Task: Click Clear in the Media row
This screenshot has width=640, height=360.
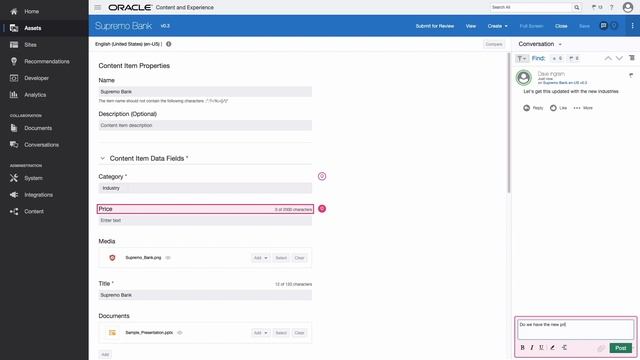Action: [x=299, y=258]
